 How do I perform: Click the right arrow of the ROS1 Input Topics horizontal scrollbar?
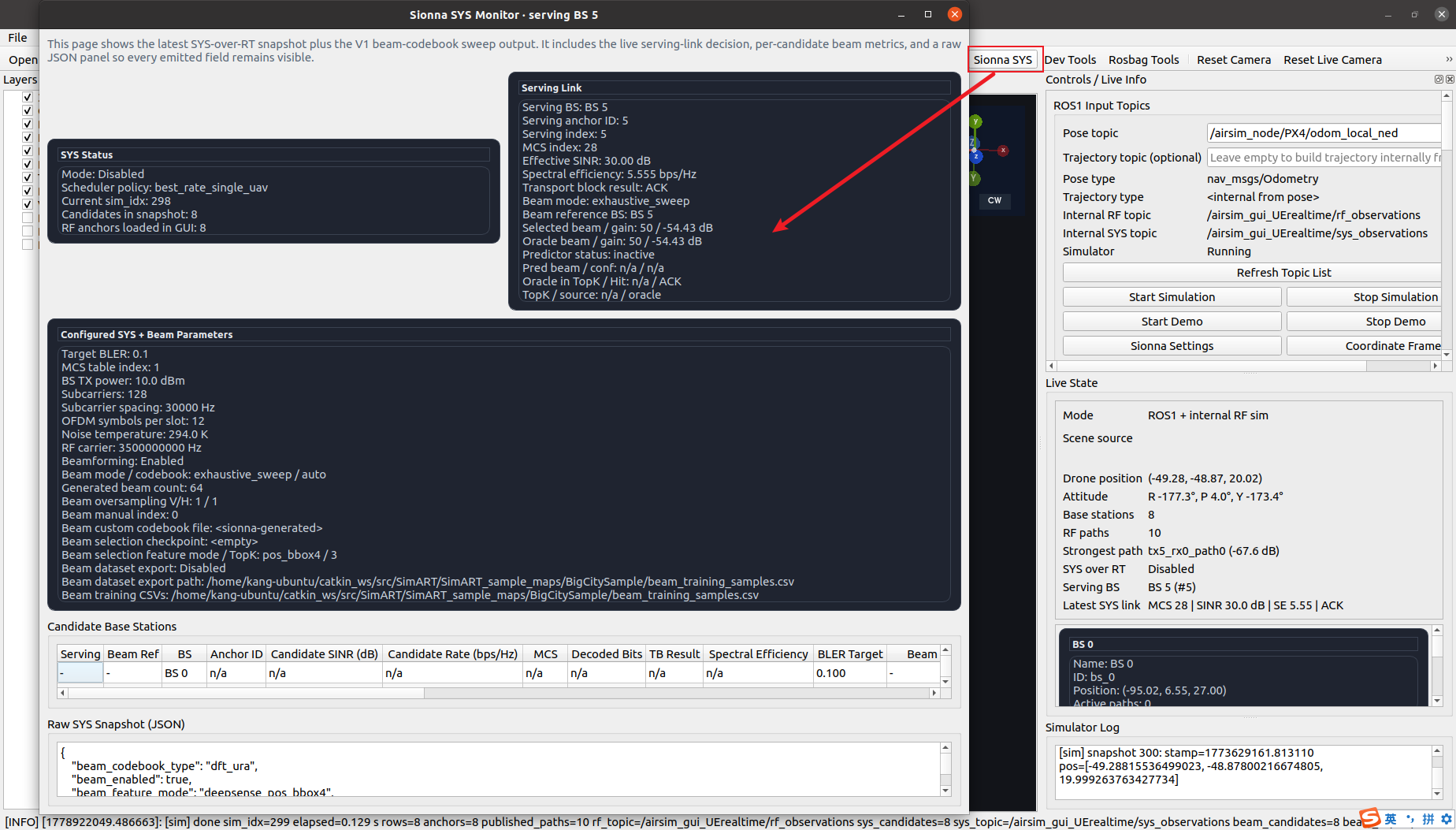pyautogui.click(x=1436, y=366)
